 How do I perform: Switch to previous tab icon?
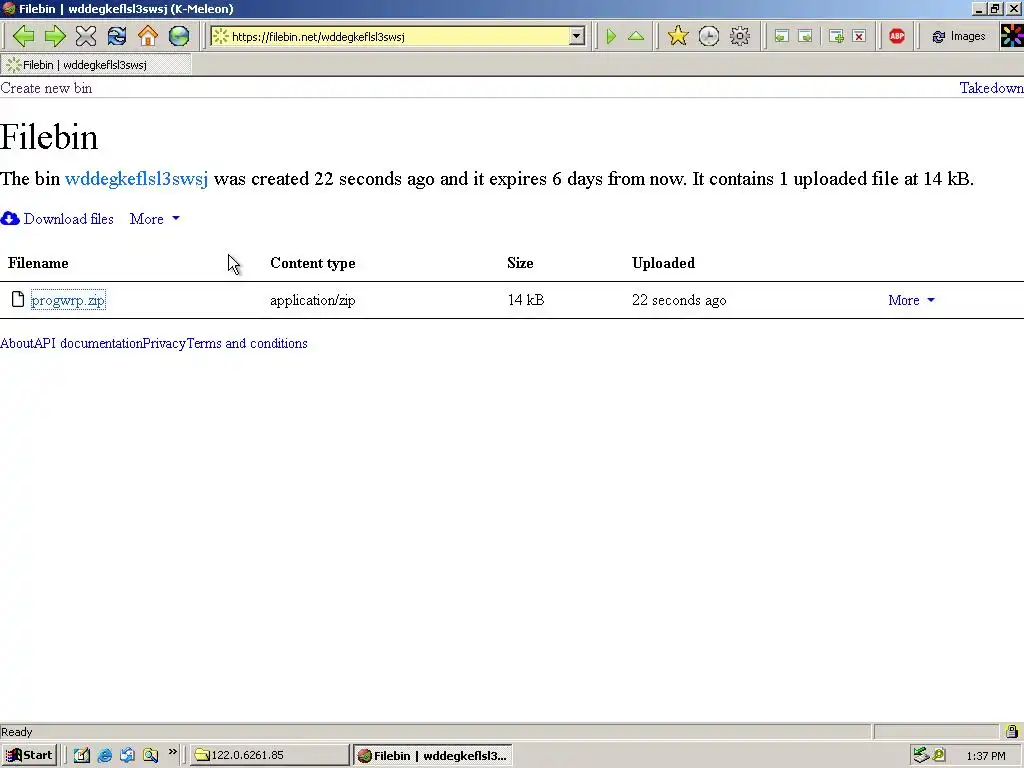(782, 36)
